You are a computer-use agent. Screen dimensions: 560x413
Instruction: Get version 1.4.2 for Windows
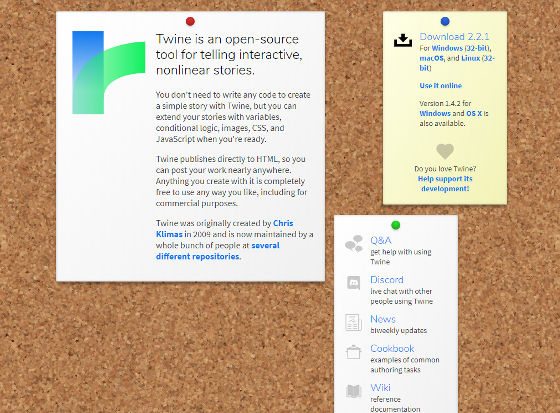pyautogui.click(x=435, y=113)
